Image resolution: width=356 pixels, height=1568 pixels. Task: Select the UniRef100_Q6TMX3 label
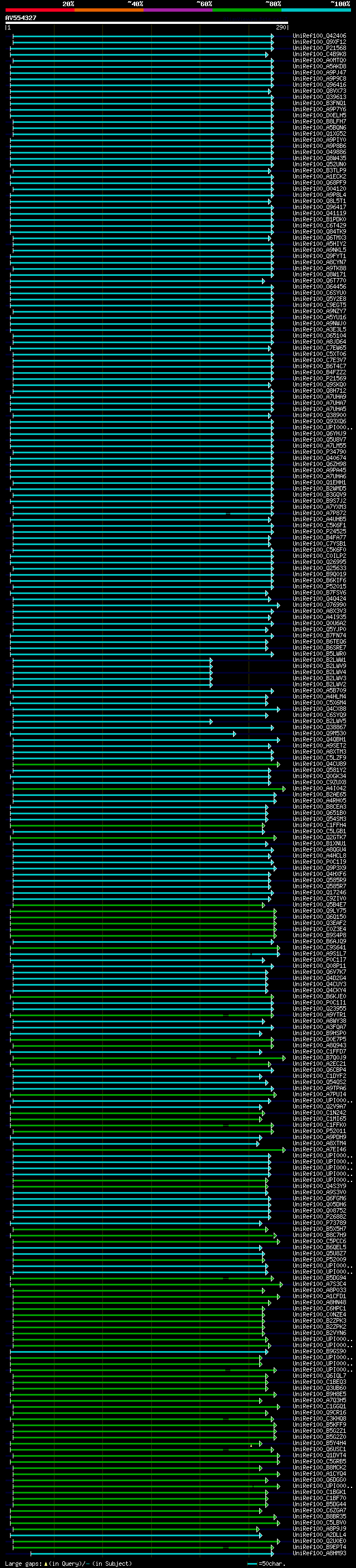[319, 238]
